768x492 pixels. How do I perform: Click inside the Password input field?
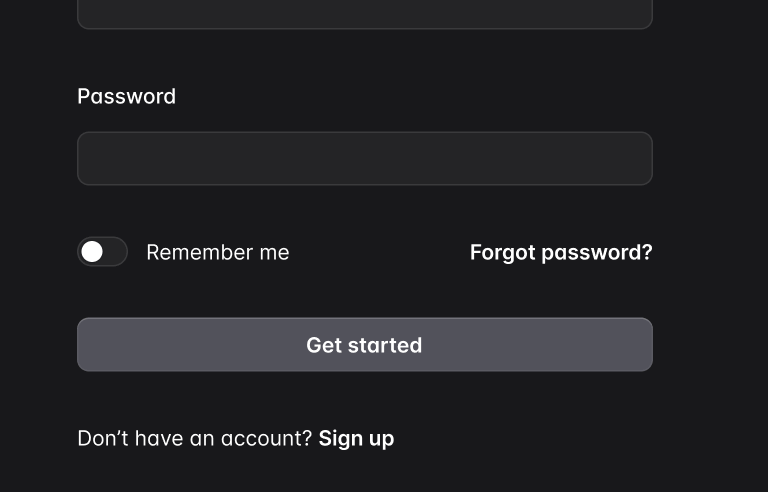(x=364, y=158)
